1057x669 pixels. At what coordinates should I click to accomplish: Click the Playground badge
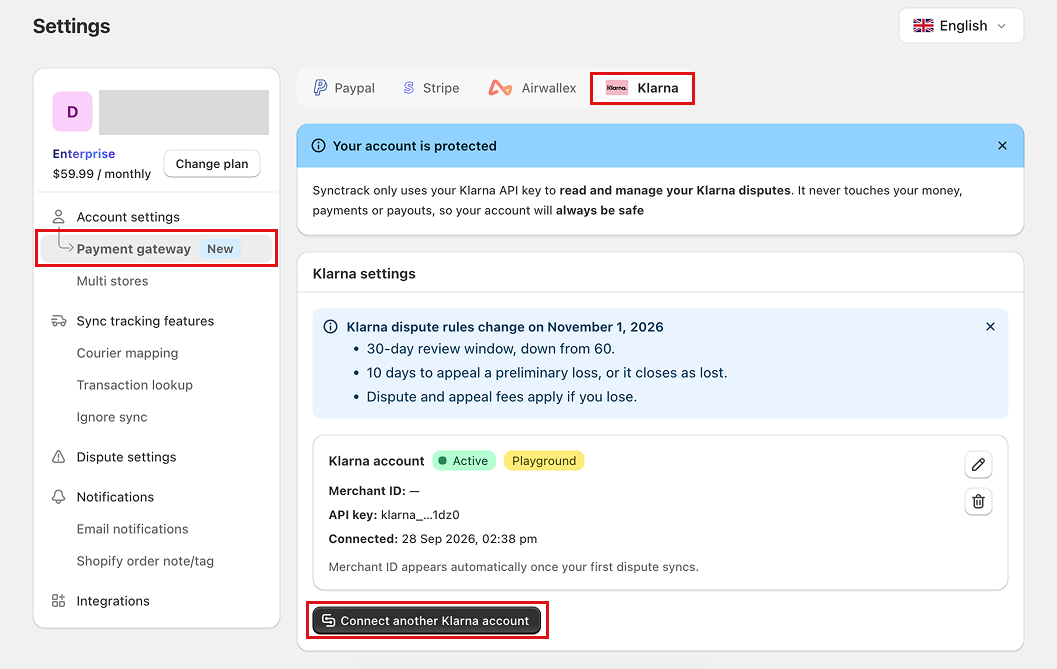point(544,461)
